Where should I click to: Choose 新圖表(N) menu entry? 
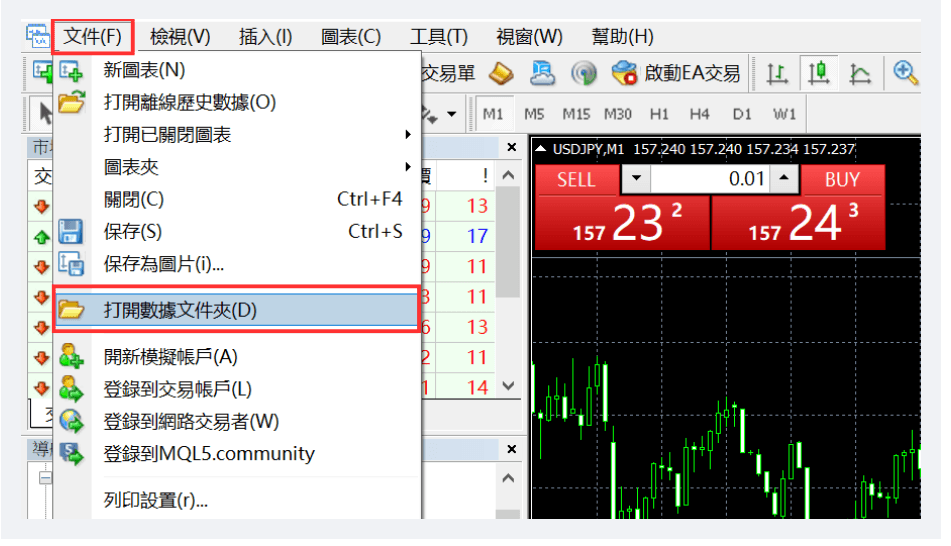237,70
